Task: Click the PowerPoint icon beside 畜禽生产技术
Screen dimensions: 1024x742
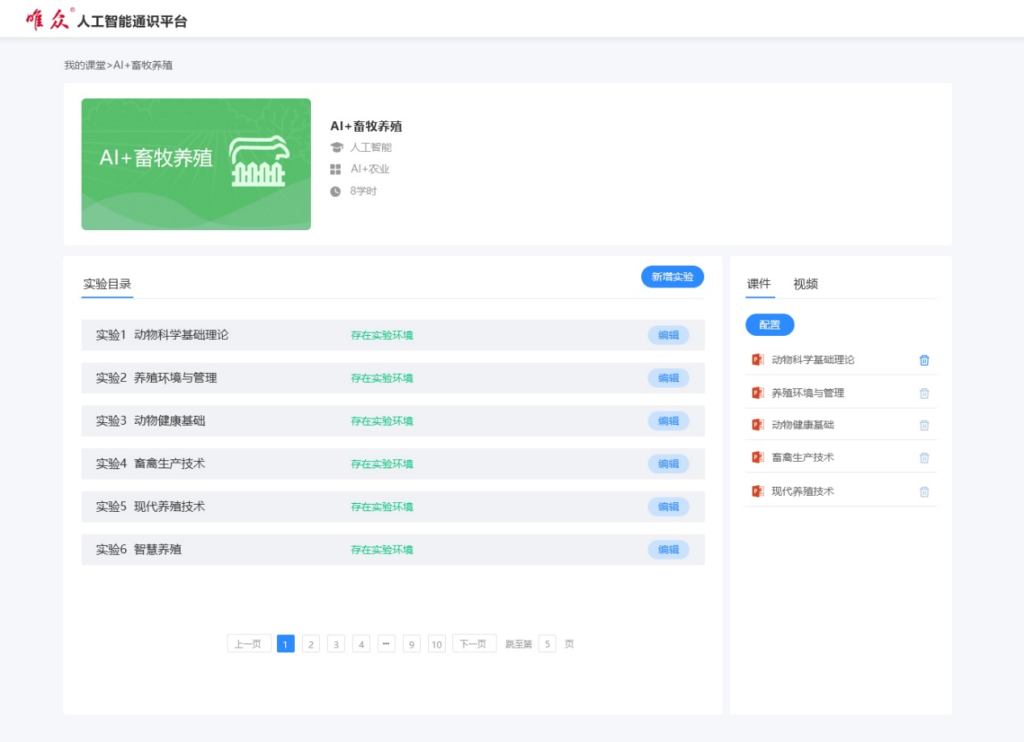Action: point(757,458)
